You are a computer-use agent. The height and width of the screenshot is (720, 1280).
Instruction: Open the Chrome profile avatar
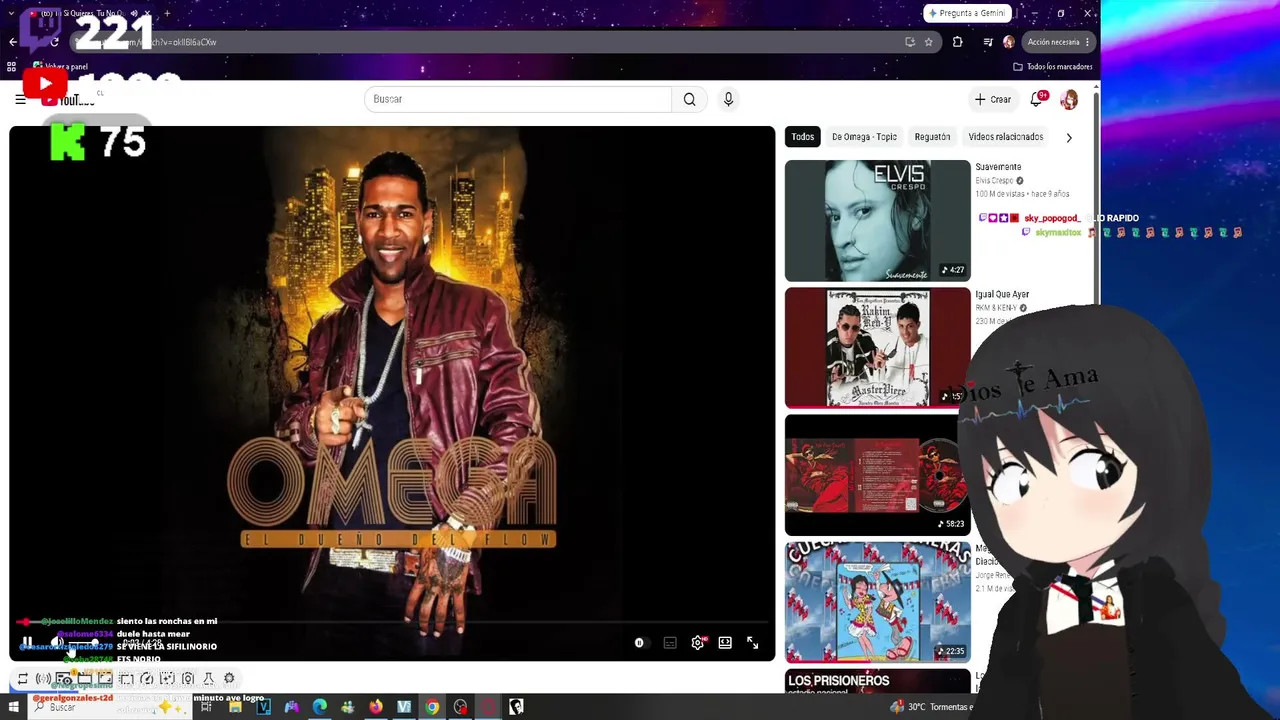pyautogui.click(x=1008, y=42)
